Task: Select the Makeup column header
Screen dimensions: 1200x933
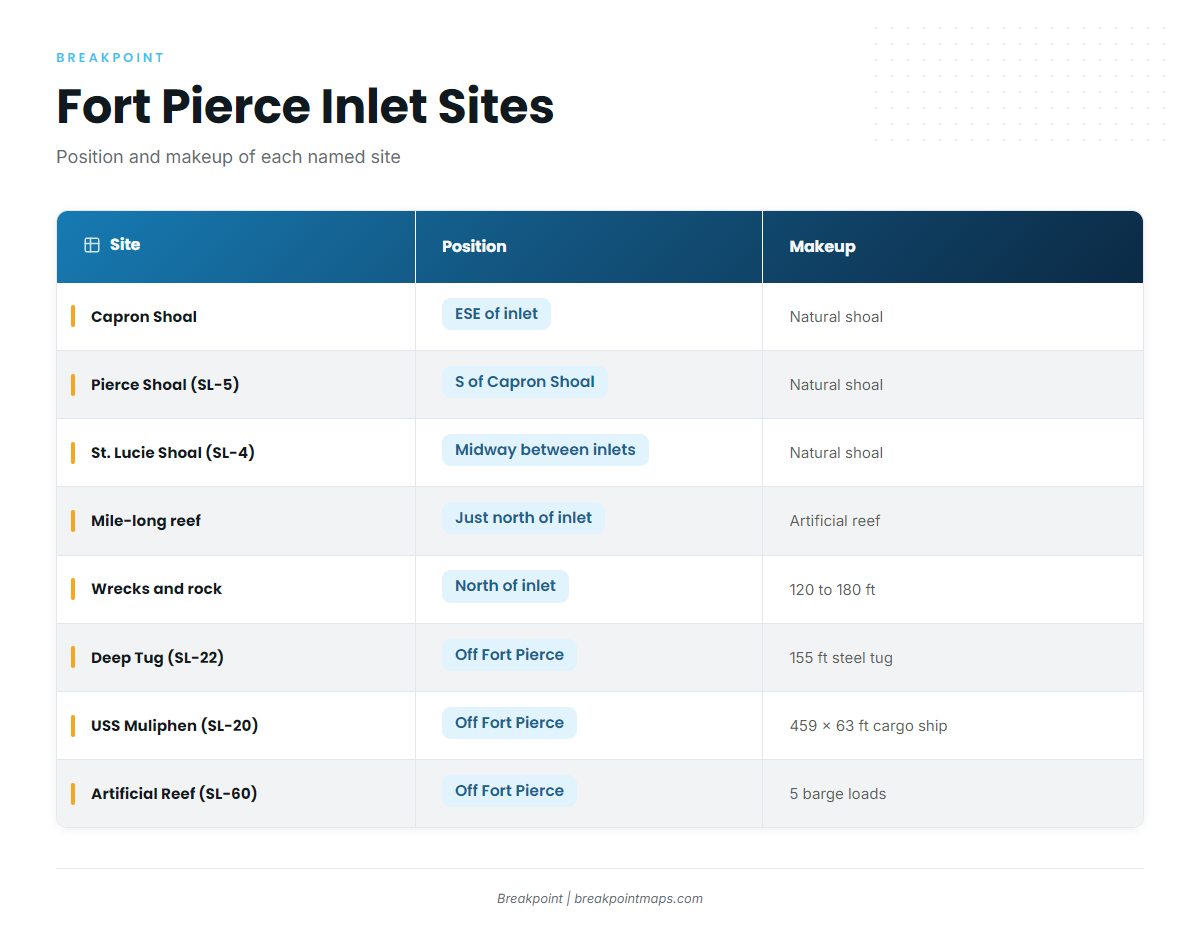Action: [953, 247]
